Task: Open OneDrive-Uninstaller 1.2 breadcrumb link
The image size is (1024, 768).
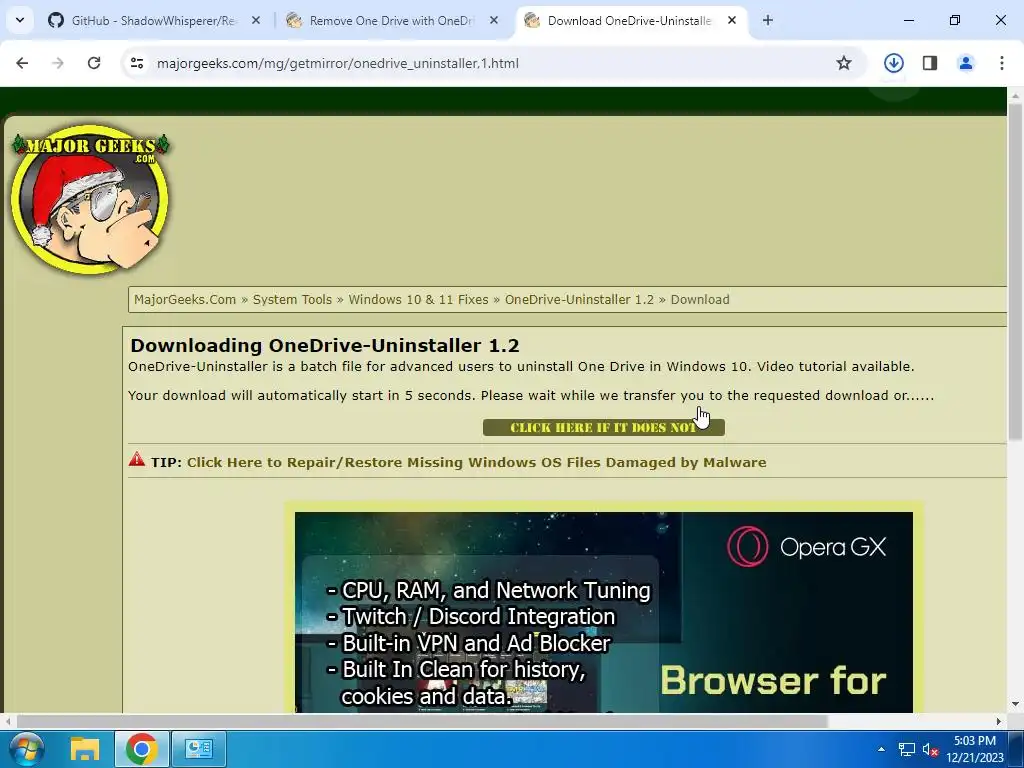Action: pyautogui.click(x=579, y=300)
